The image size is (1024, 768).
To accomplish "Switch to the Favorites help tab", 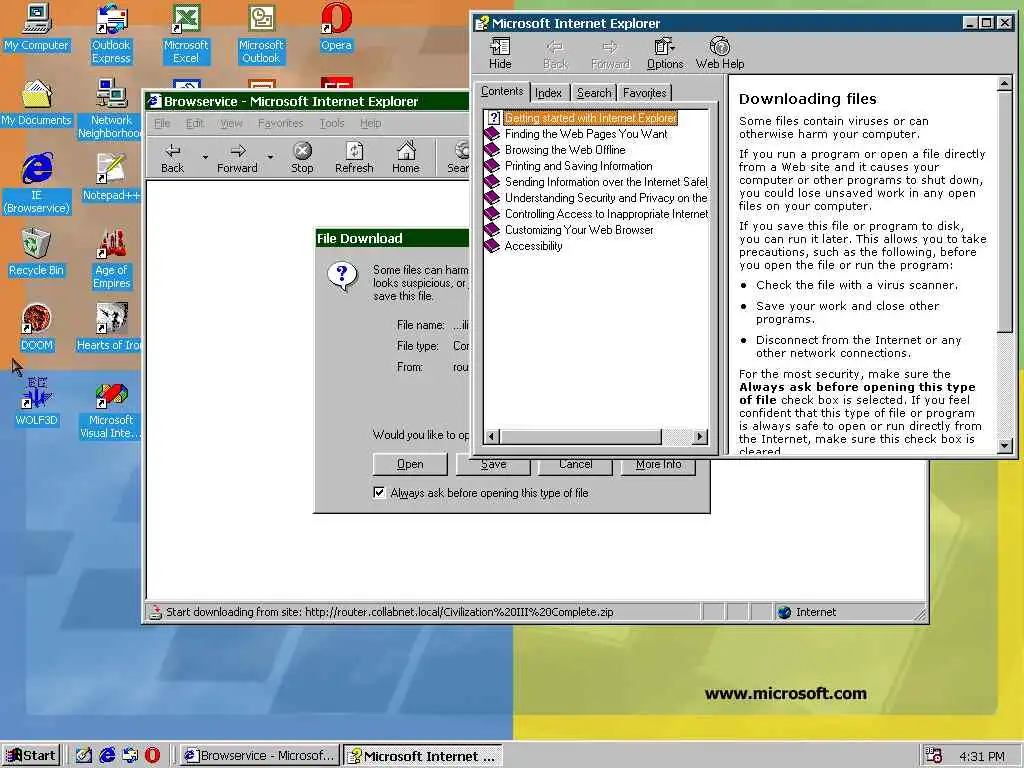I will point(645,93).
